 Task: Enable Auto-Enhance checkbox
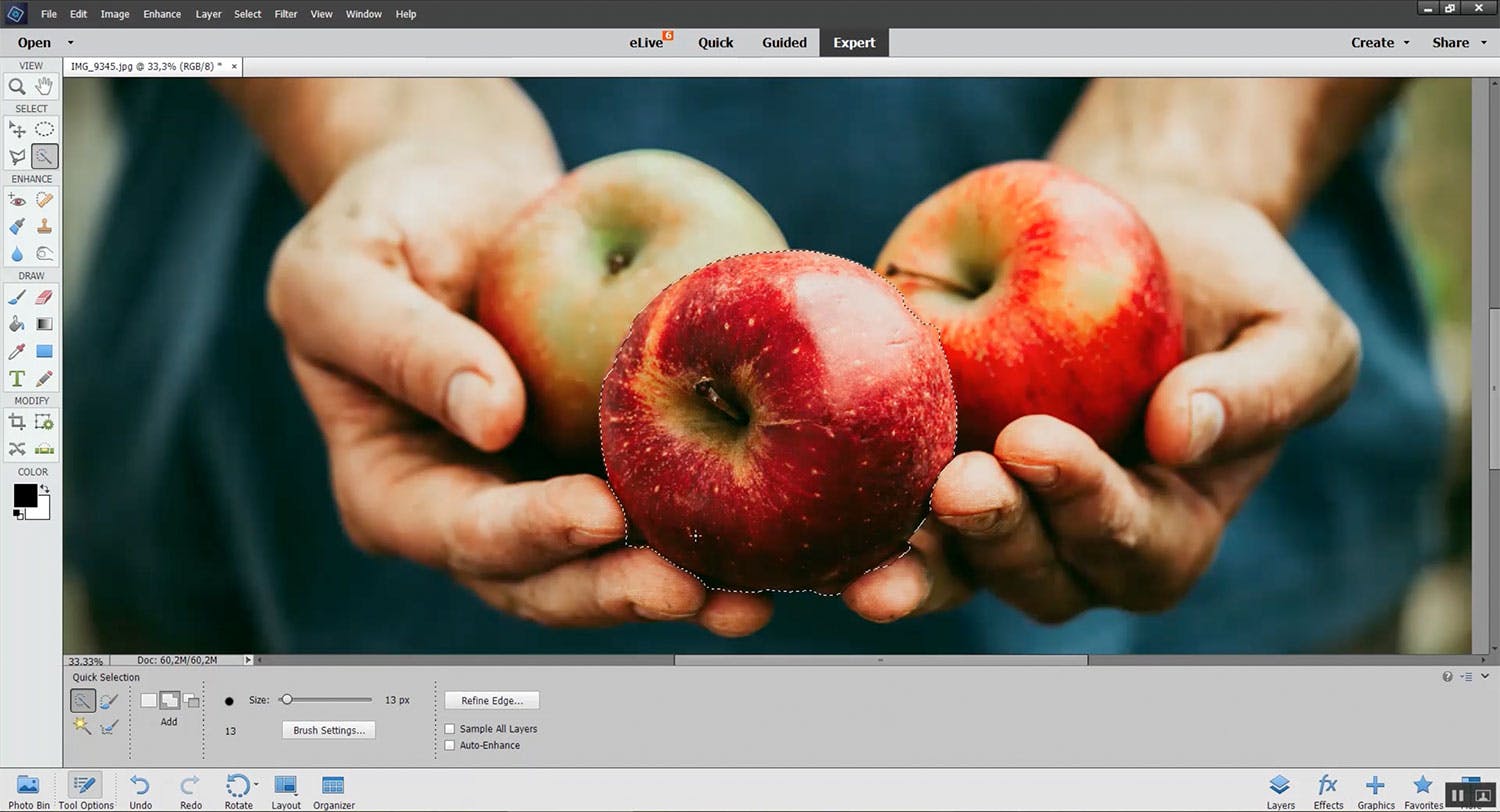(450, 745)
